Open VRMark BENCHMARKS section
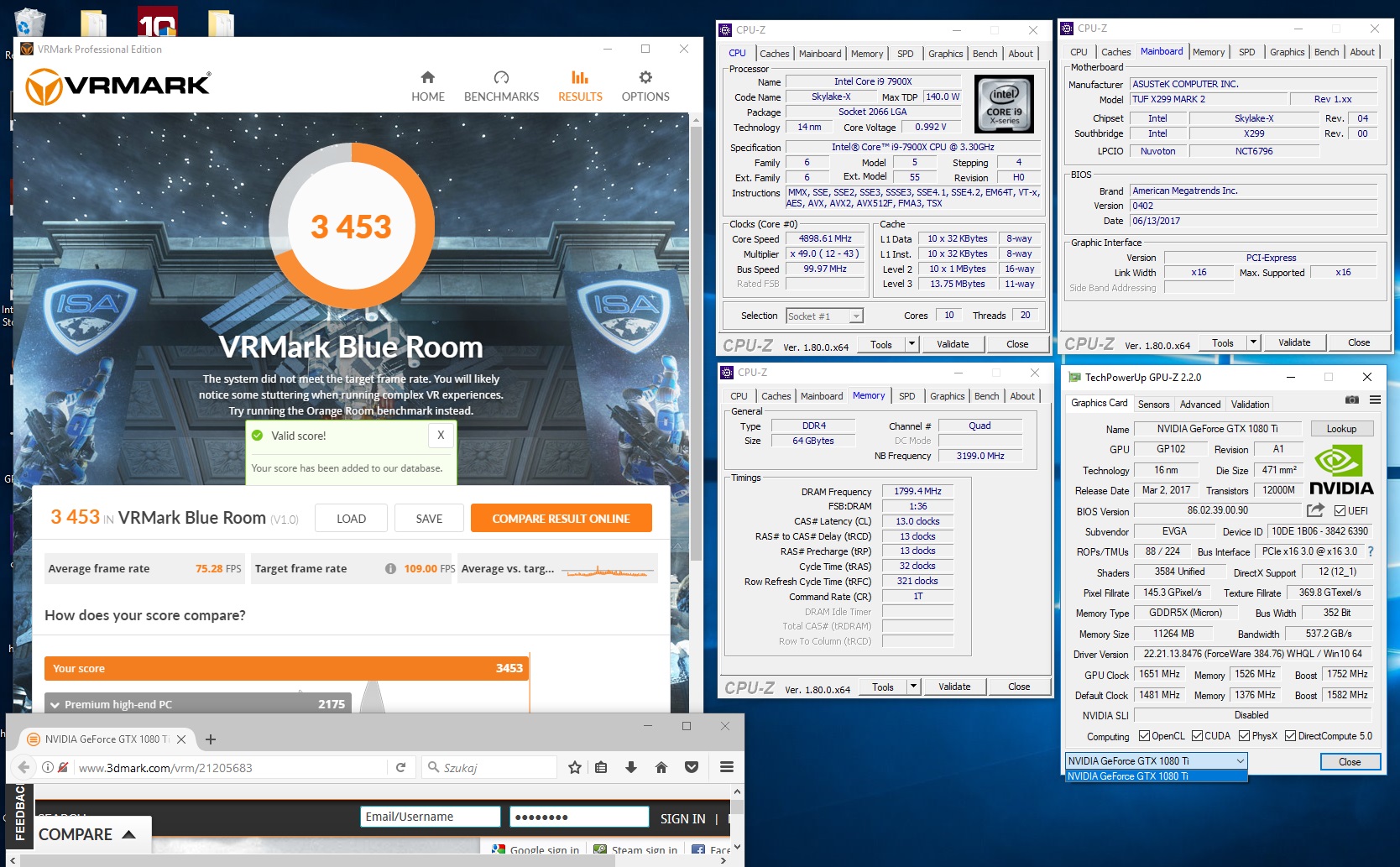Screen dimensions: 1400x867 (x=501, y=86)
